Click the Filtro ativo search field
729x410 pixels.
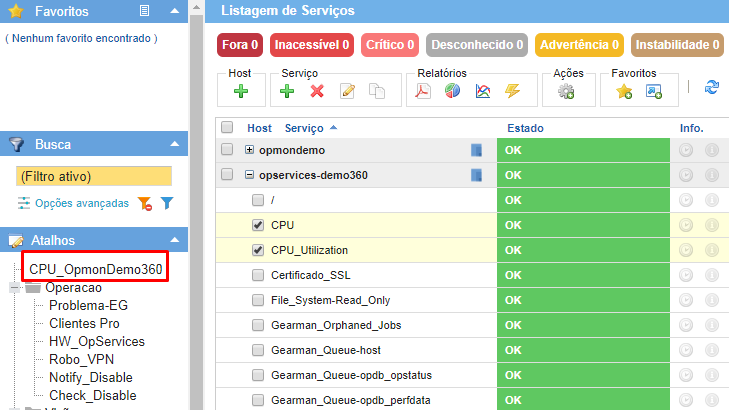pos(95,176)
